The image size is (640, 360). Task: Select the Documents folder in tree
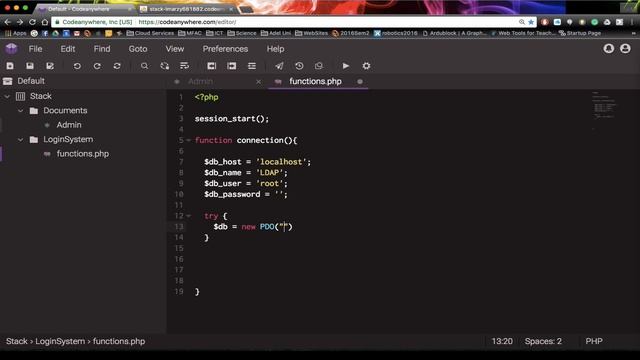[x=65, y=111]
